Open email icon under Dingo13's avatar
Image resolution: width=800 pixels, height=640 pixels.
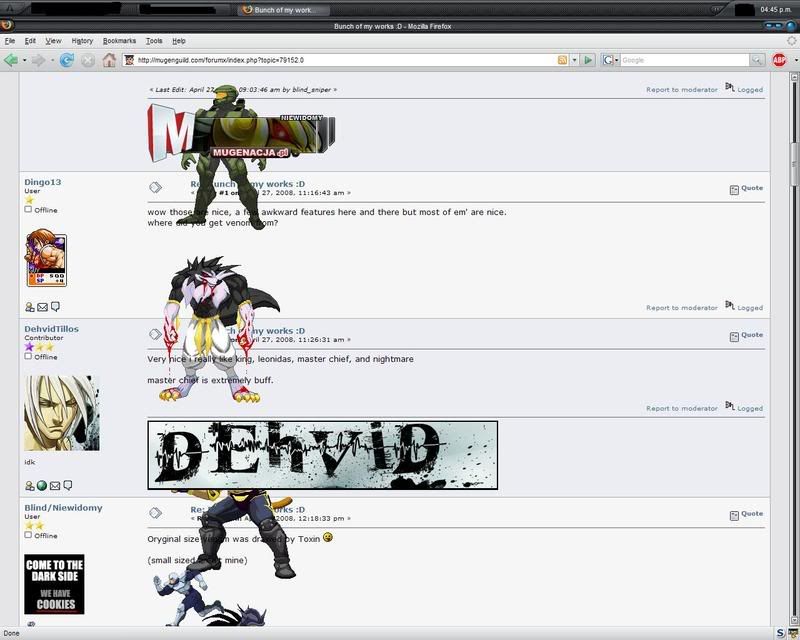click(42, 307)
